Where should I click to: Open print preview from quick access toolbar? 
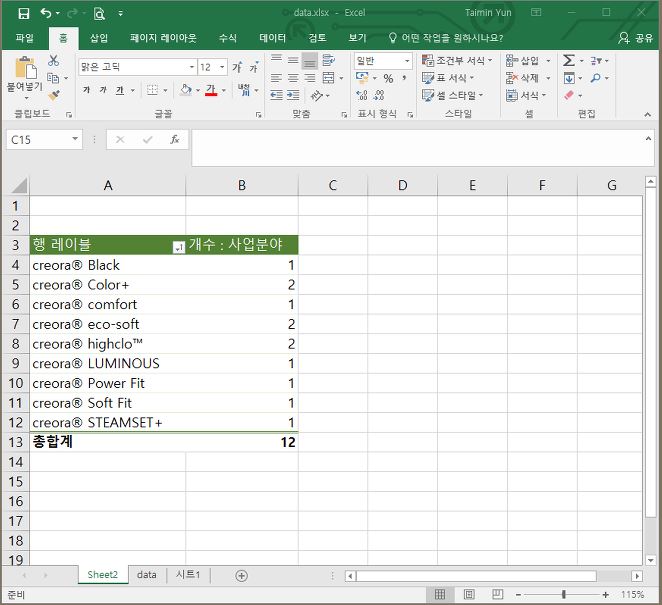click(99, 14)
